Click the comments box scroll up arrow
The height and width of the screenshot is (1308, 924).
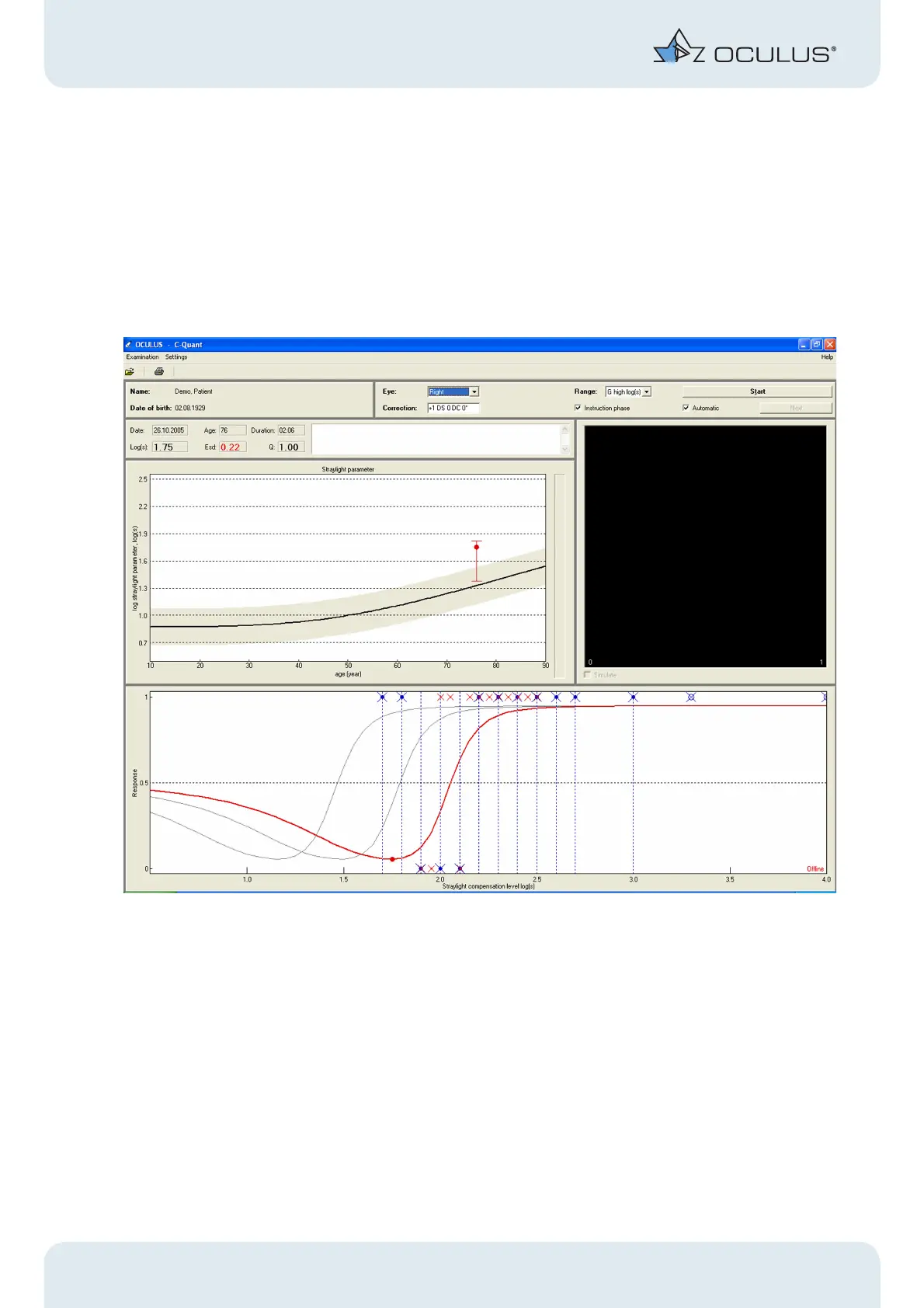(x=565, y=429)
